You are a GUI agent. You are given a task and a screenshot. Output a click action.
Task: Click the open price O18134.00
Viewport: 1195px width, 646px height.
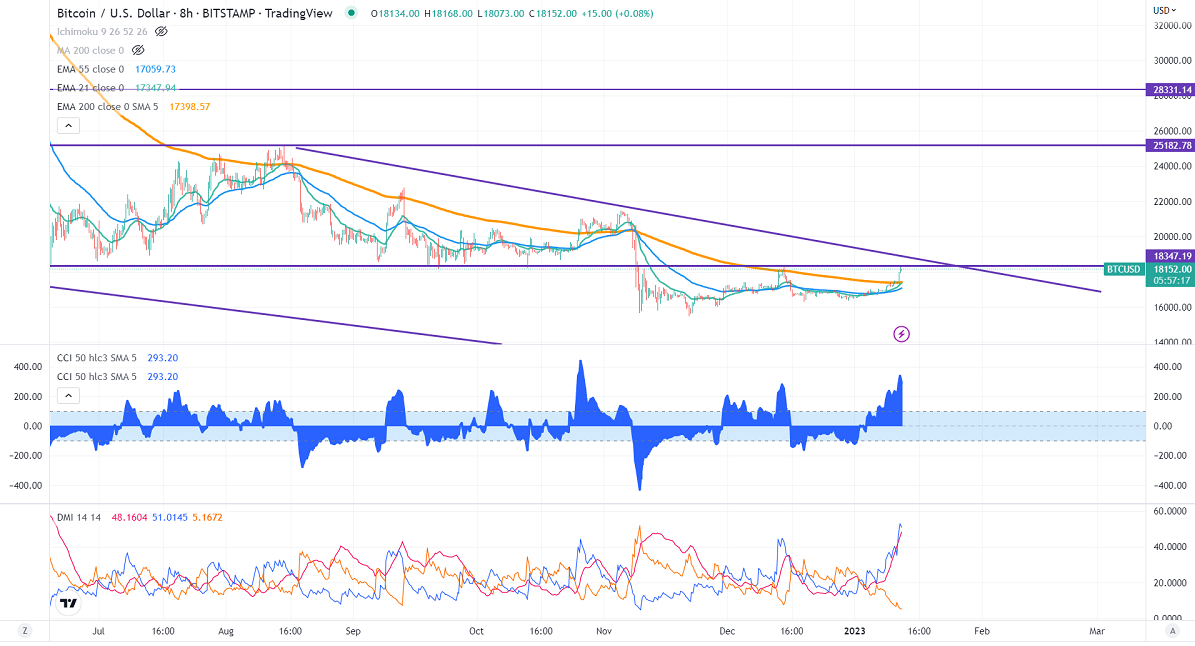coord(395,14)
